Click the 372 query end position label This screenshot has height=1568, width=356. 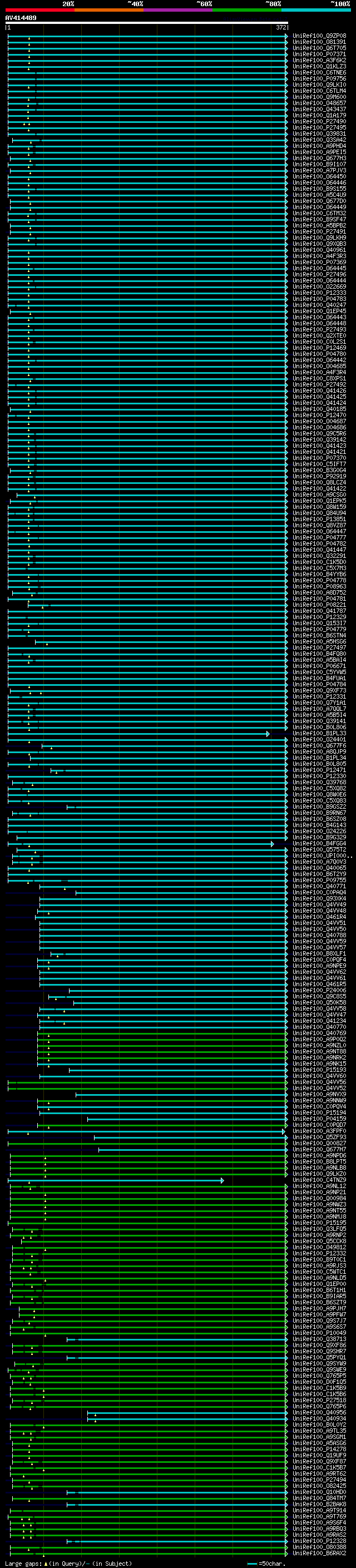tap(280, 27)
